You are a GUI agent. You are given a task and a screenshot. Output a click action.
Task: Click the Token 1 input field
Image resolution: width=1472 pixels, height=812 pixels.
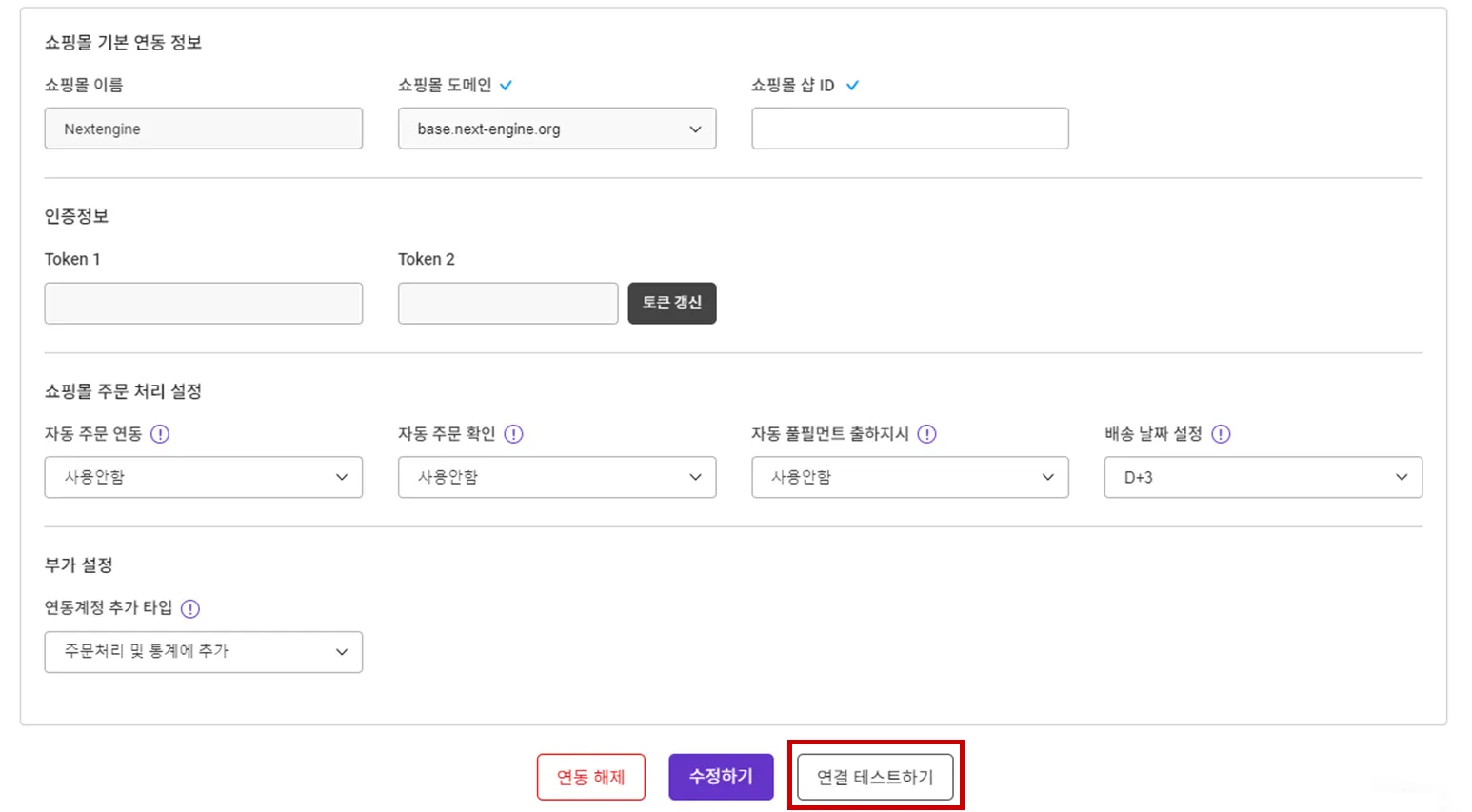pos(203,303)
